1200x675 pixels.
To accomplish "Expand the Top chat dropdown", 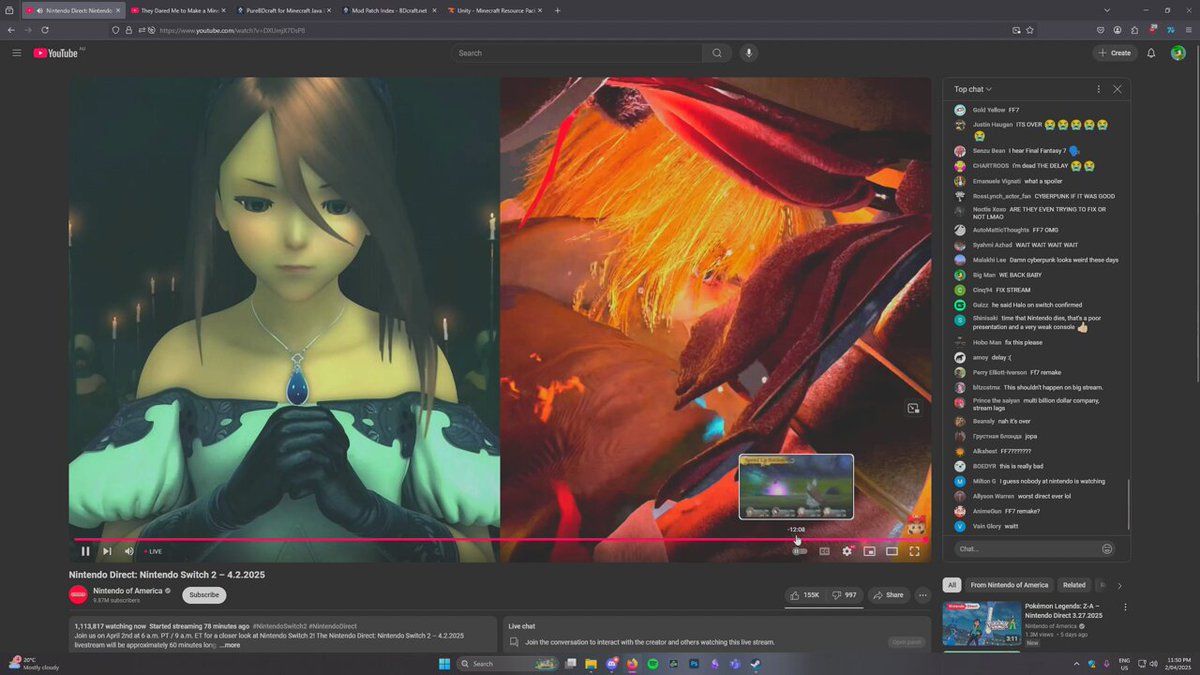I will coord(973,89).
